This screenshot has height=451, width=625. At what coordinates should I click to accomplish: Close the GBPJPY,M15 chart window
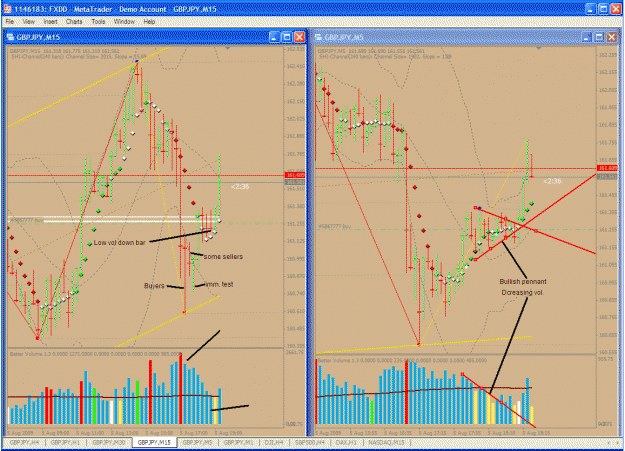pyautogui.click(x=299, y=37)
